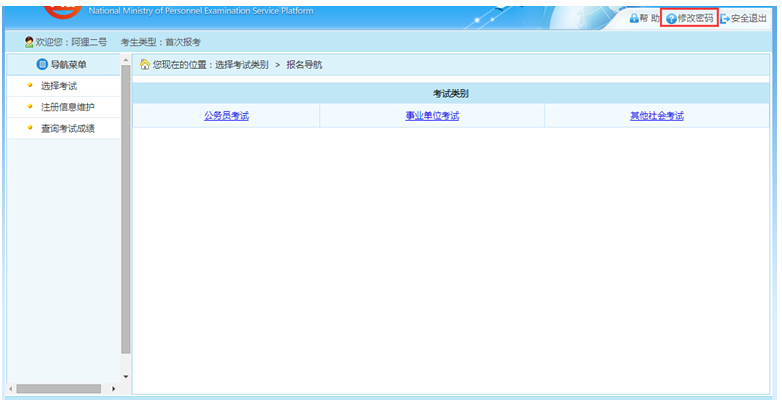Select the 其他社会考试 exam category link

tap(657, 116)
